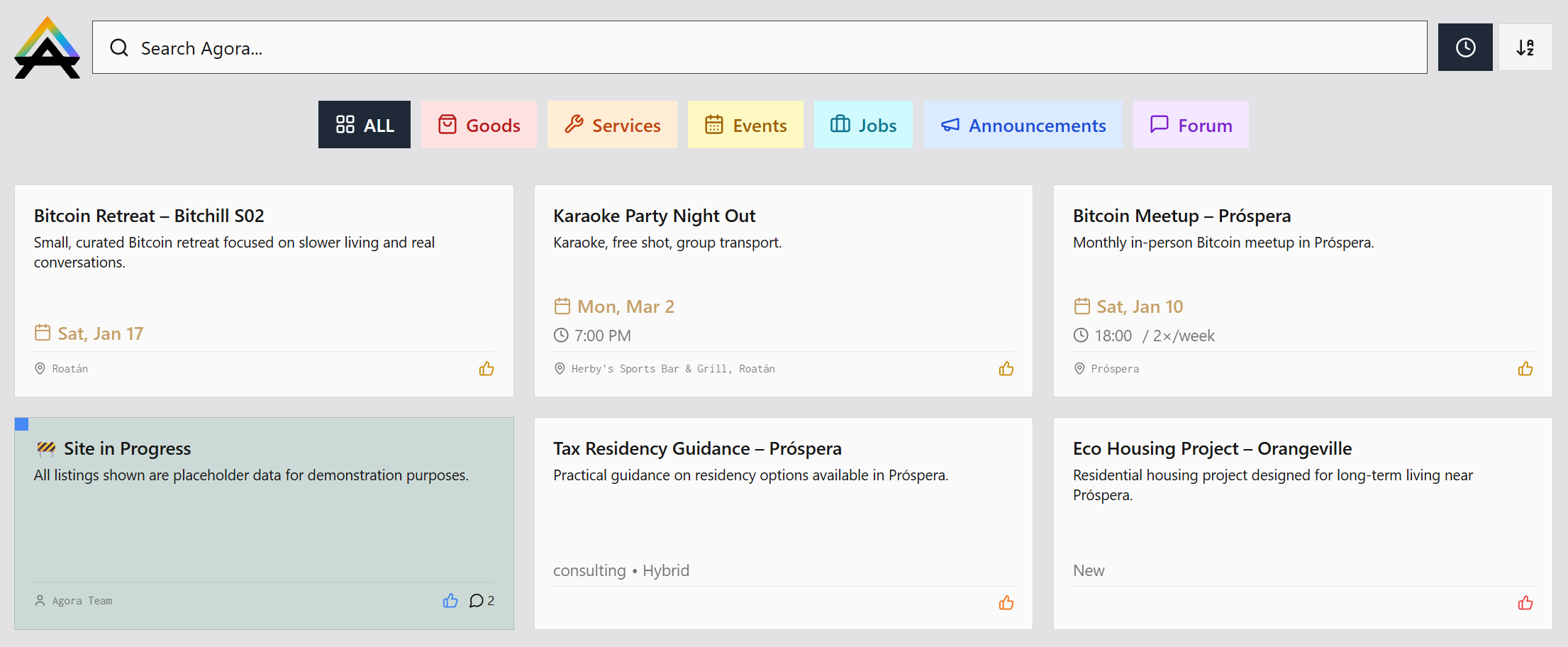This screenshot has width=1568, height=647.
Task: Like the Bitcoin Meetup – Próspera listing
Action: pyautogui.click(x=1525, y=369)
